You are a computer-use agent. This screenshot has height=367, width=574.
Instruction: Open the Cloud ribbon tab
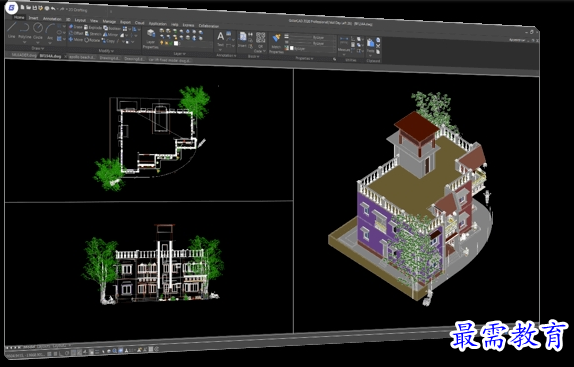[139, 23]
